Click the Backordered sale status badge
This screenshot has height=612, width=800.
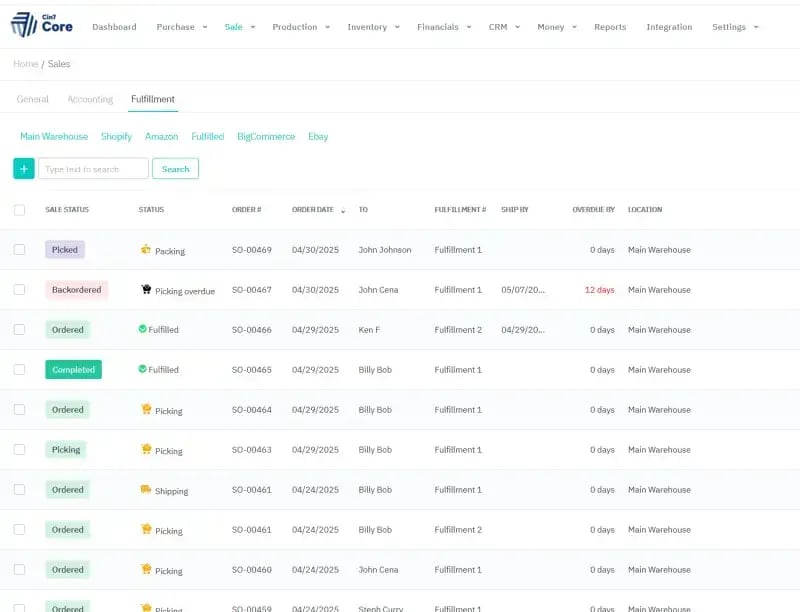coord(77,290)
